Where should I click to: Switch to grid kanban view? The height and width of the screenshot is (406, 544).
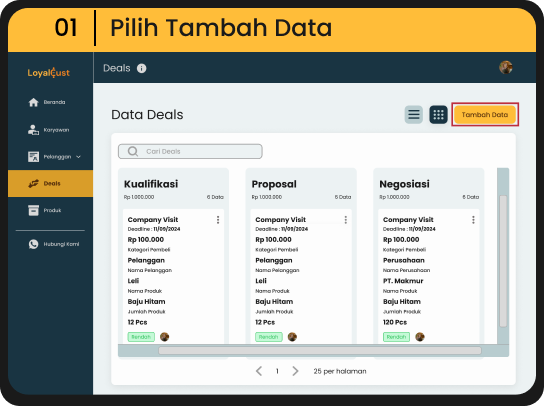pyautogui.click(x=438, y=115)
